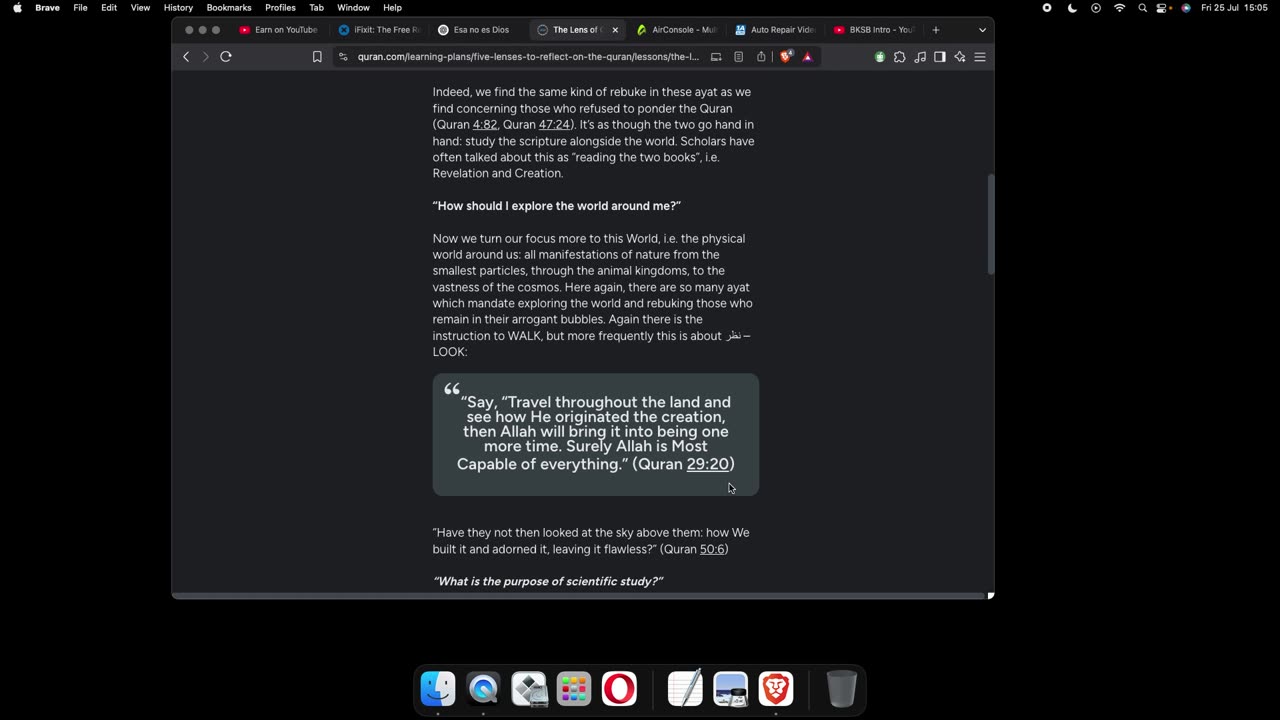The height and width of the screenshot is (720, 1280).
Task: Open Brave from the Dock
Action: click(776, 689)
